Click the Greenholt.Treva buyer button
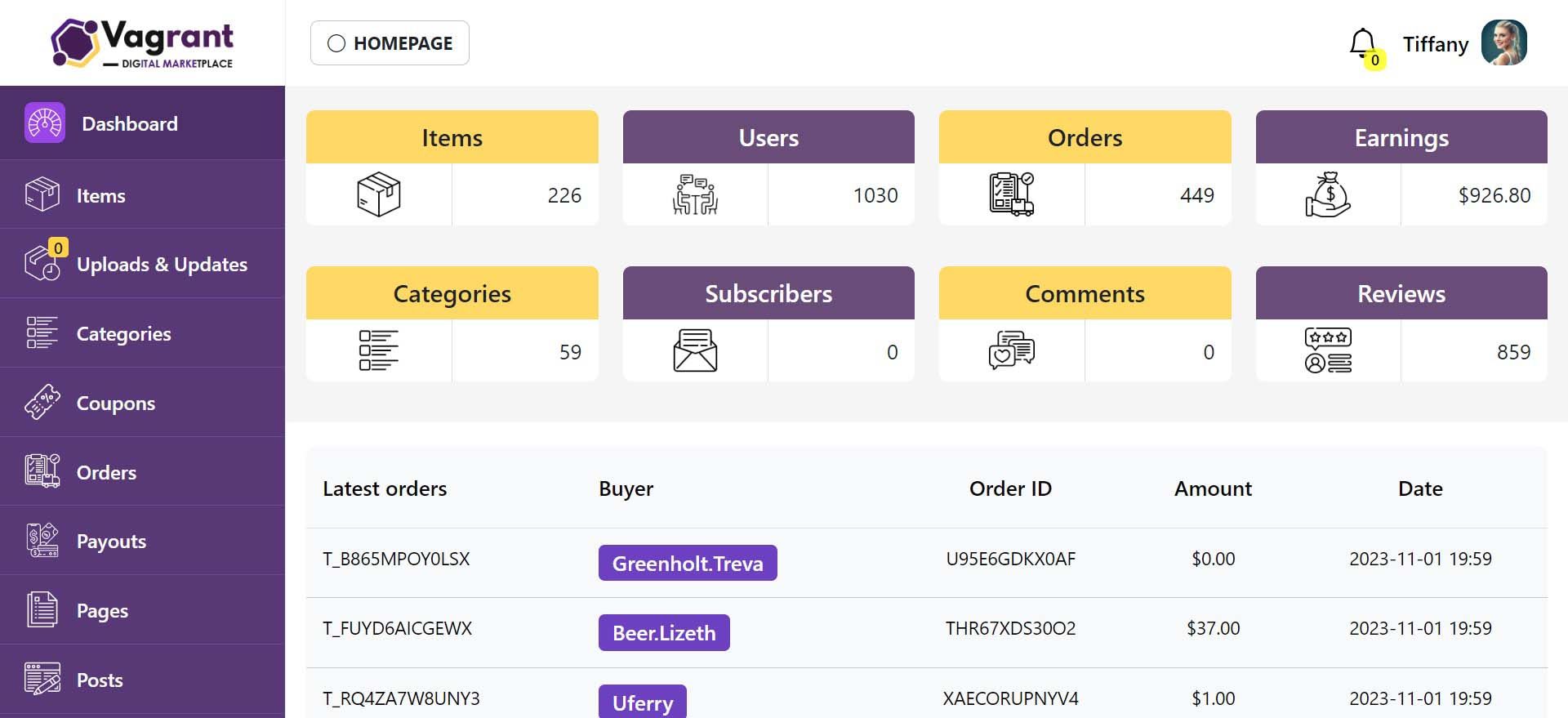1568x718 pixels. (x=688, y=563)
